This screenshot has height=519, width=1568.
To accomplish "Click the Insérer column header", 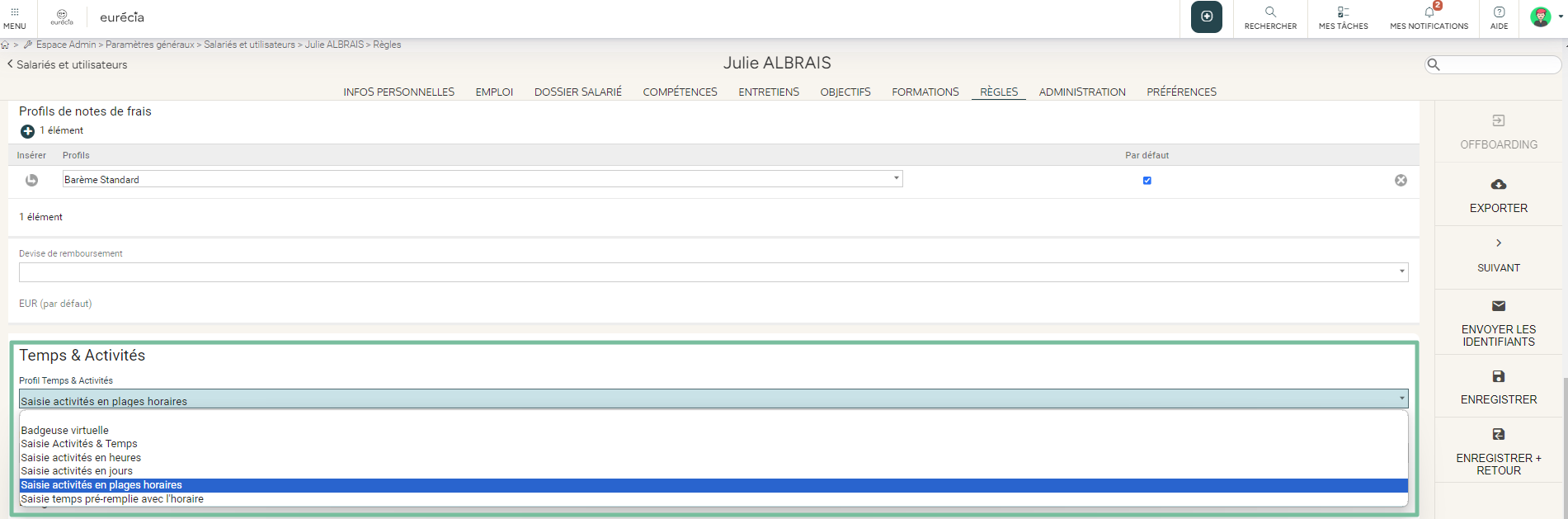I will click(31, 155).
